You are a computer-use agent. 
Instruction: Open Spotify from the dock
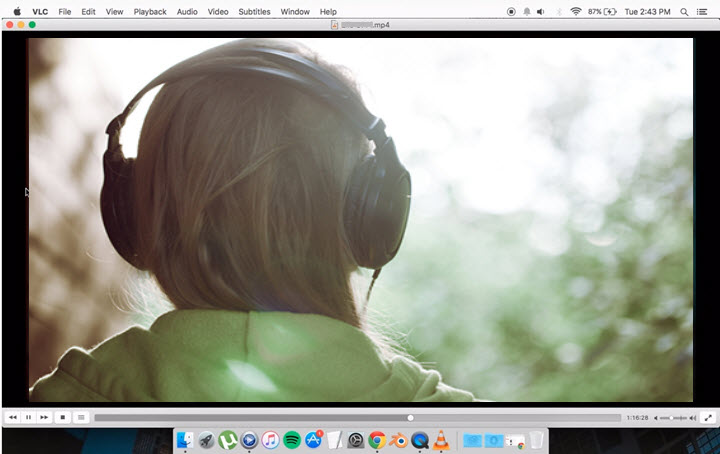pyautogui.click(x=292, y=440)
